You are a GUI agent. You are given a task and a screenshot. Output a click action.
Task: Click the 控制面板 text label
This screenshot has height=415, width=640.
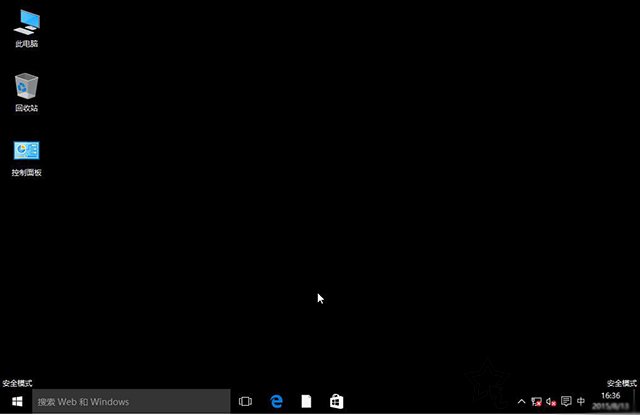coord(27,173)
